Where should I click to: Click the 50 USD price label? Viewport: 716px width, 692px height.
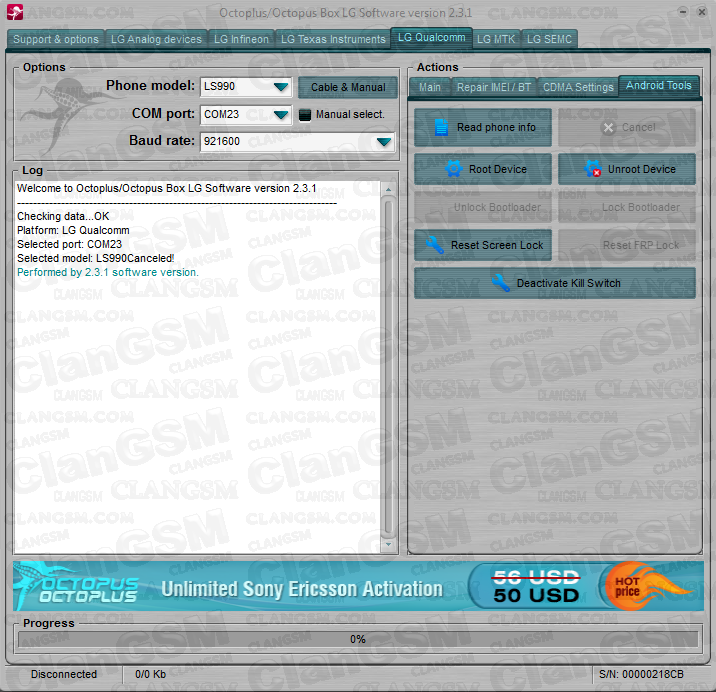pyautogui.click(x=536, y=596)
